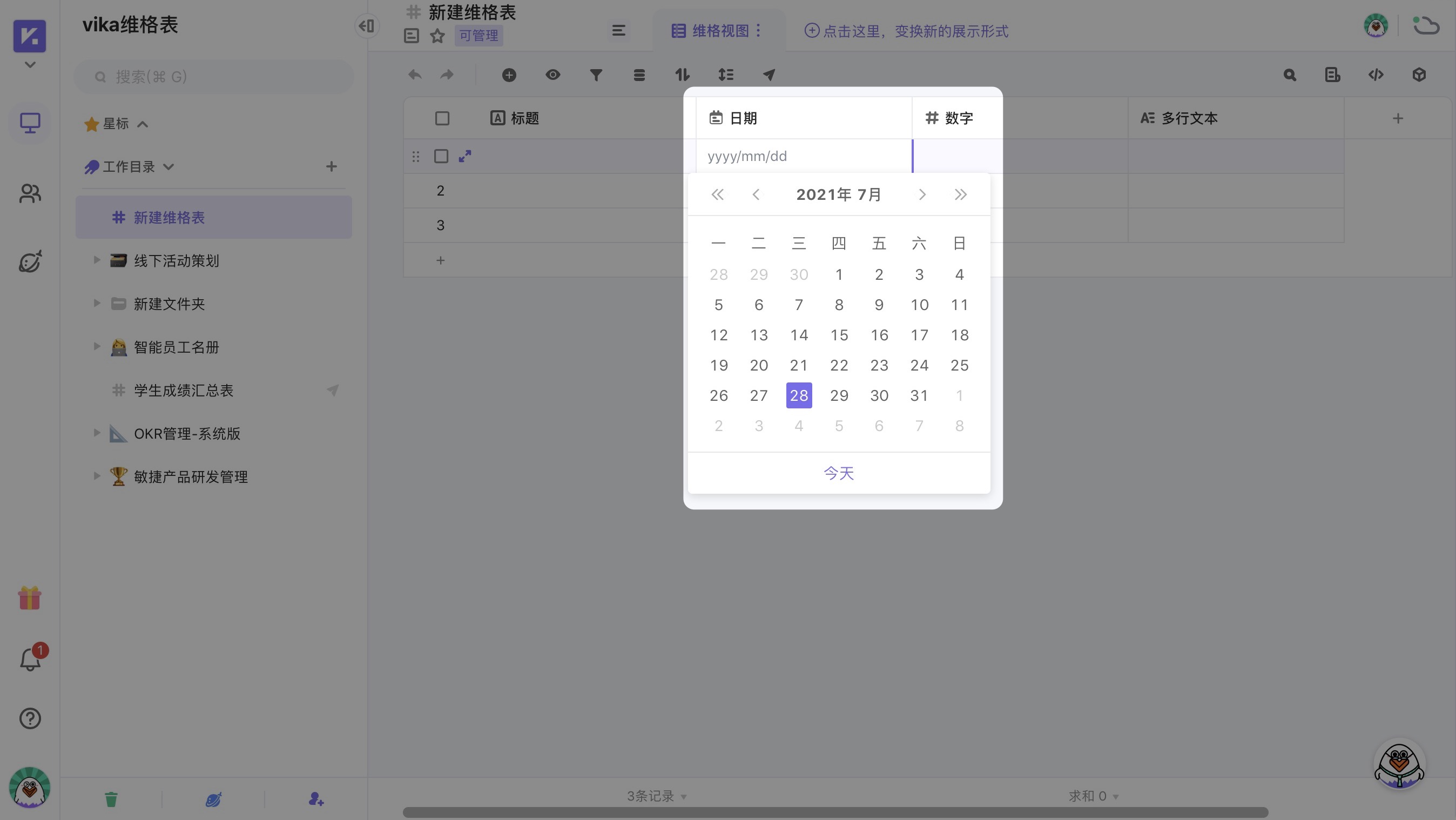Click the sort arrows toolbar icon

tap(682, 75)
